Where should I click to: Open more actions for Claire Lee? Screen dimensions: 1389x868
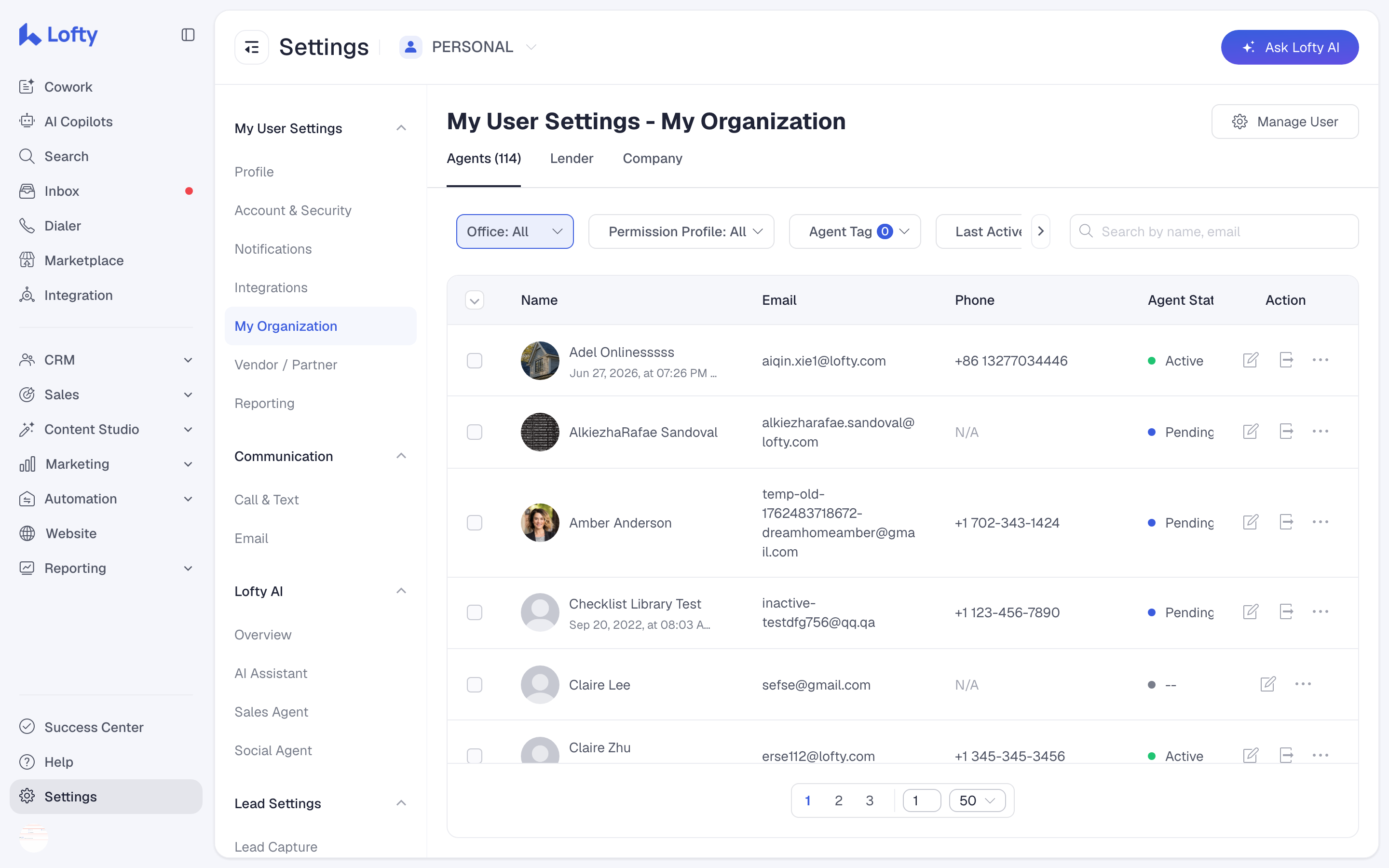tap(1303, 684)
